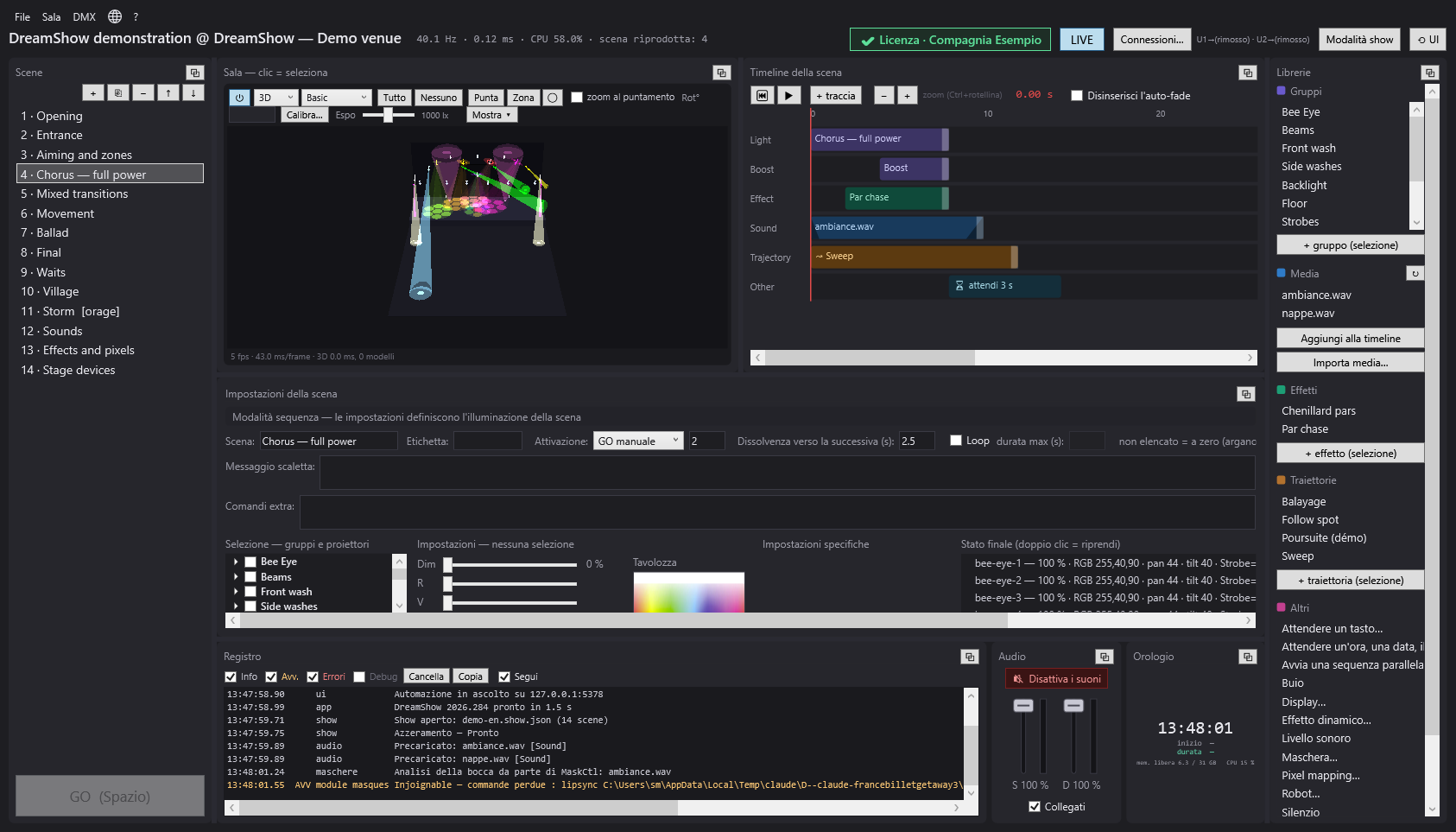Viewport: 1456px width, 832px height.
Task: Zoom out the timeline with minus button
Action: tap(883, 95)
